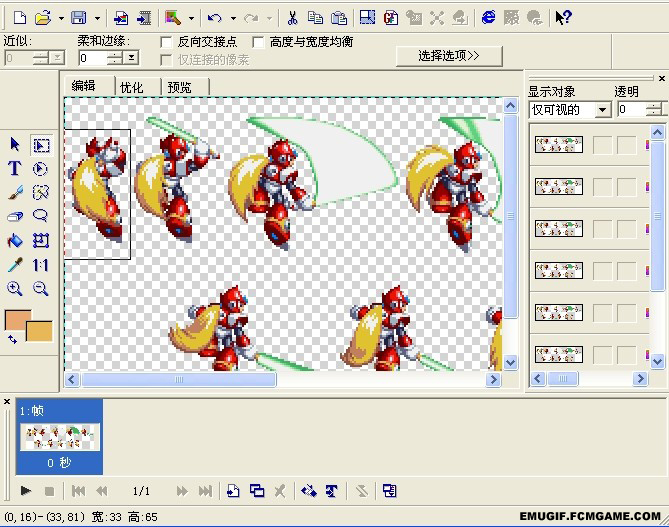Select the first object thumbnail in object list
Viewport: 669px width, 527px height.
coord(559,145)
